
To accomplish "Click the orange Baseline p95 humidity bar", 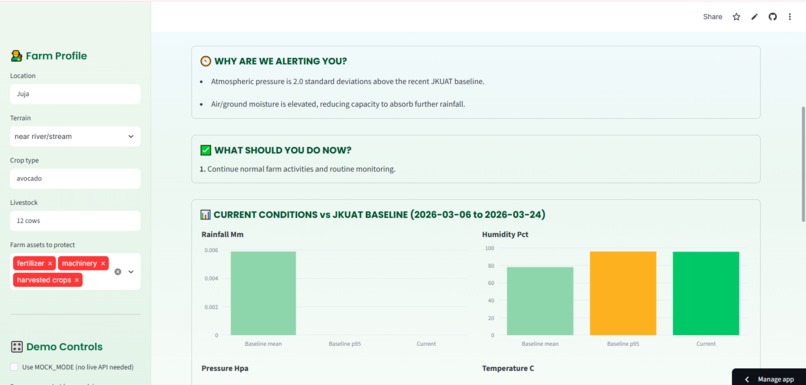I will 623,293.
